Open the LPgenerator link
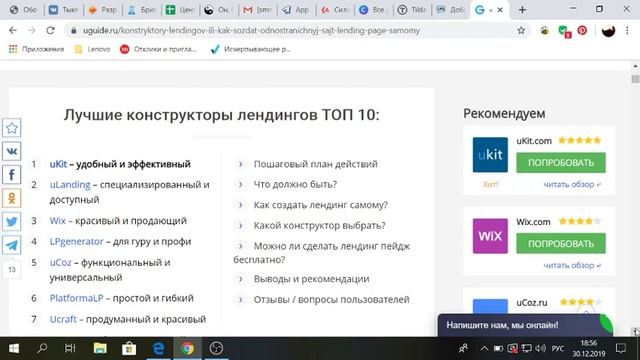 pyautogui.click(x=76, y=242)
